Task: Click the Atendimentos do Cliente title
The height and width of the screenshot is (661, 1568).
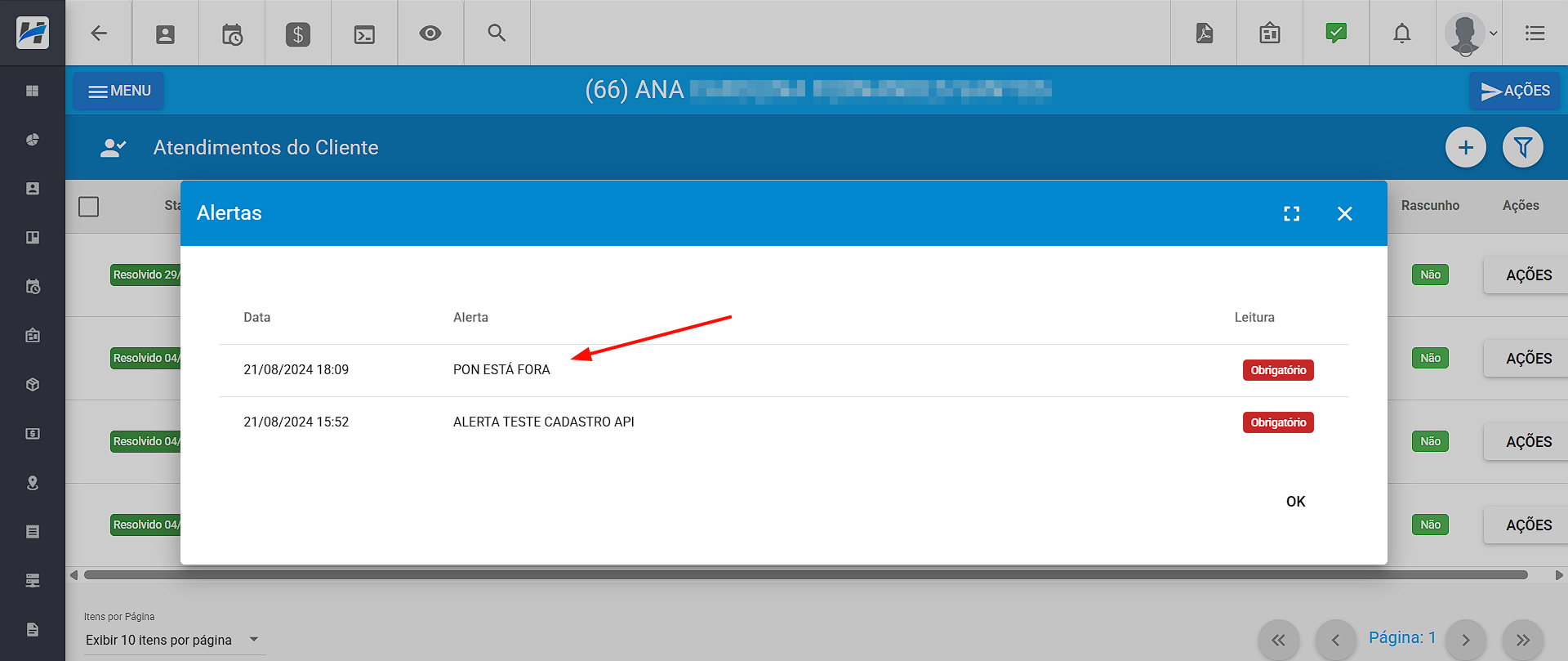Action: [x=265, y=148]
